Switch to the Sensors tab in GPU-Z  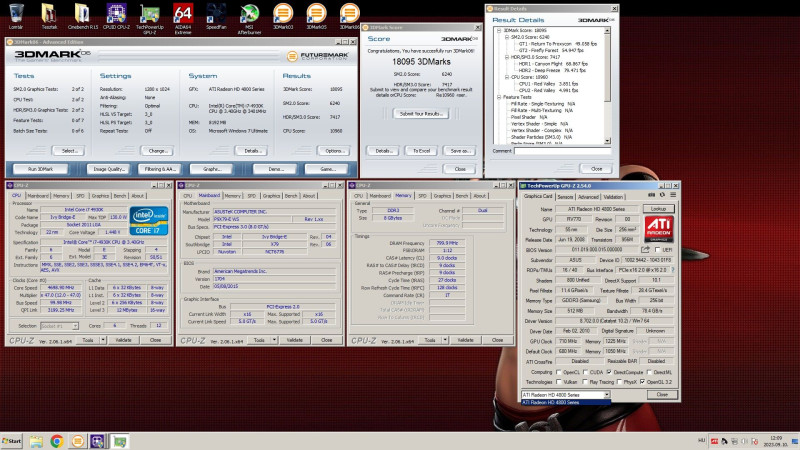coord(565,197)
